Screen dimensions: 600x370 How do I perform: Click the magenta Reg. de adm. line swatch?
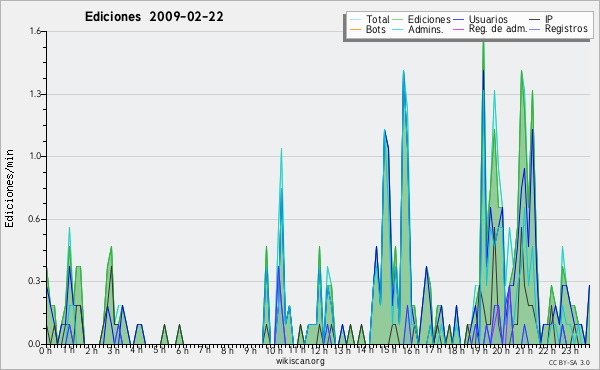pyautogui.click(x=458, y=29)
